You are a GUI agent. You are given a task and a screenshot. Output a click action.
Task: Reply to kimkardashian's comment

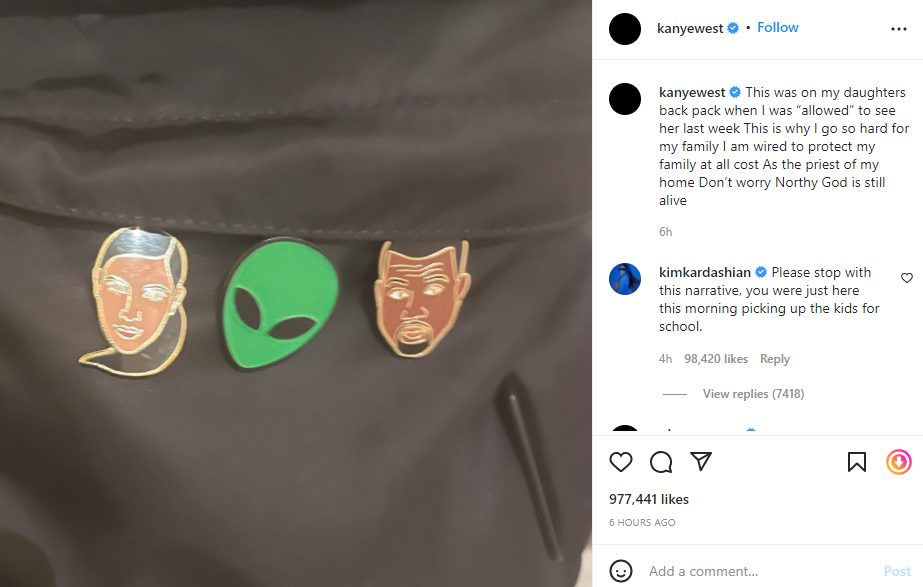click(x=775, y=359)
